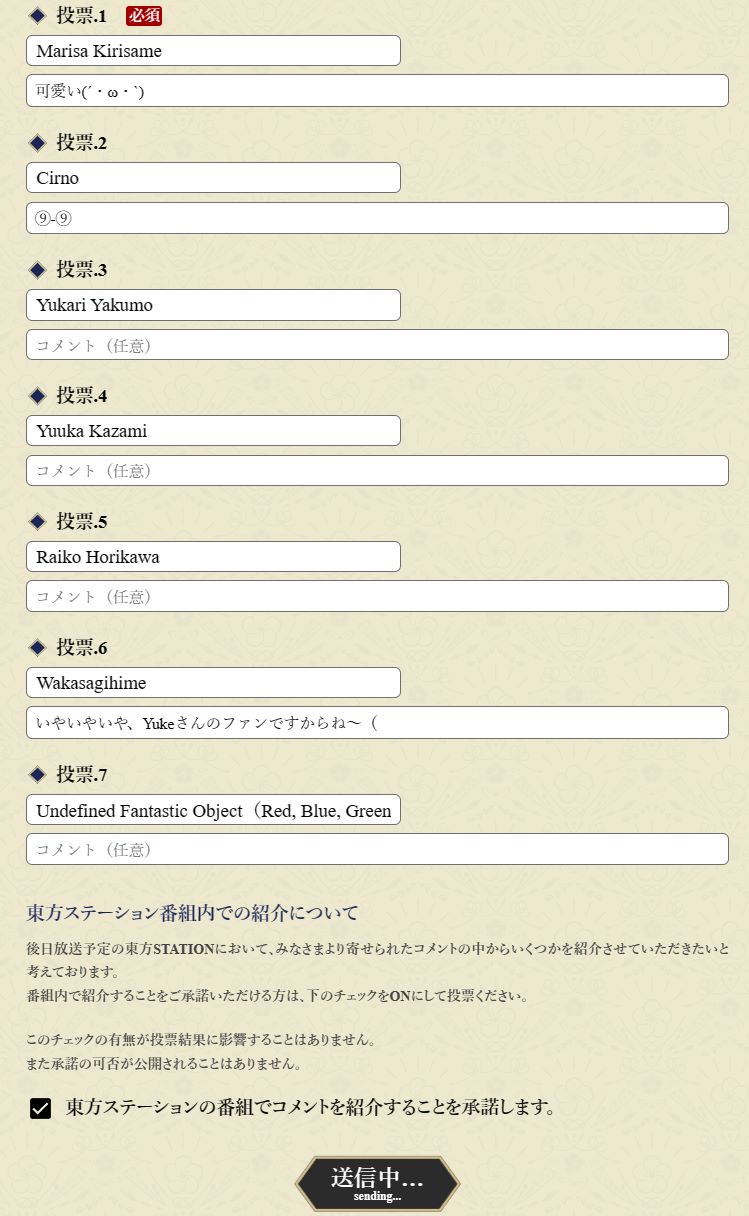The image size is (749, 1216).
Task: Click the diamond icon beside 投票.2
Action: tap(38, 143)
